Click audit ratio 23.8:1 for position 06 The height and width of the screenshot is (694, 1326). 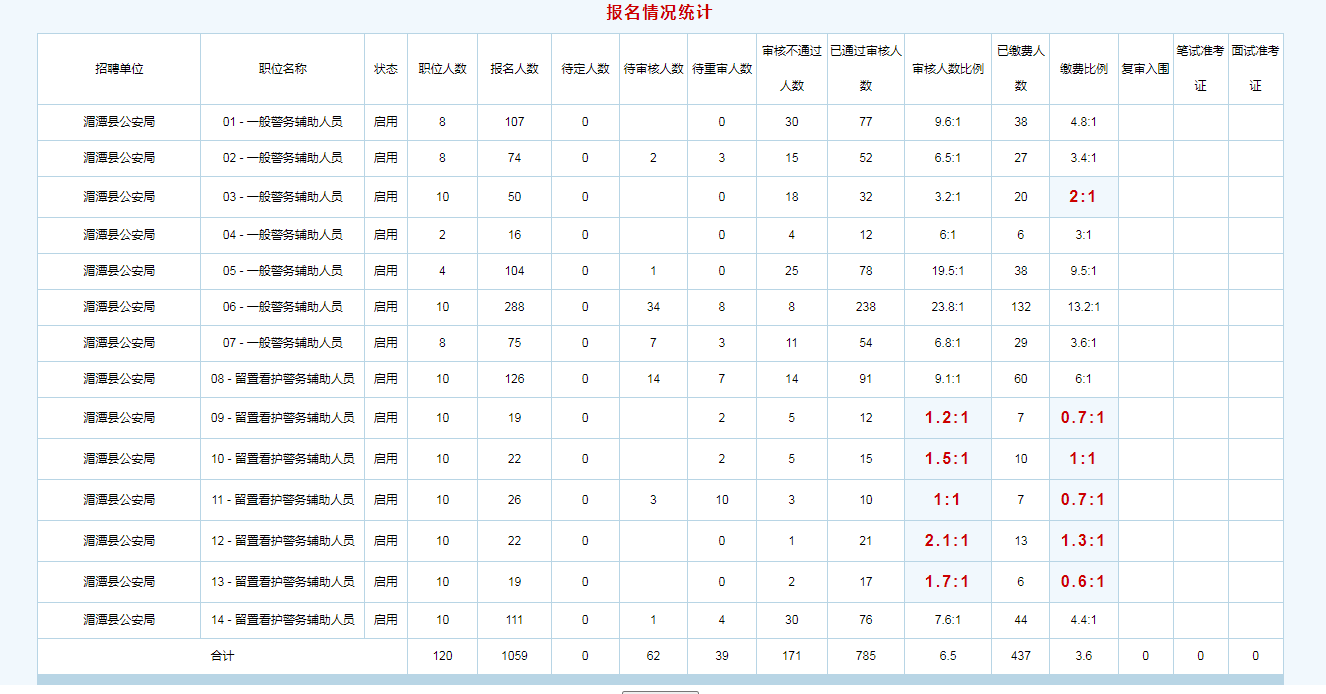click(x=947, y=307)
